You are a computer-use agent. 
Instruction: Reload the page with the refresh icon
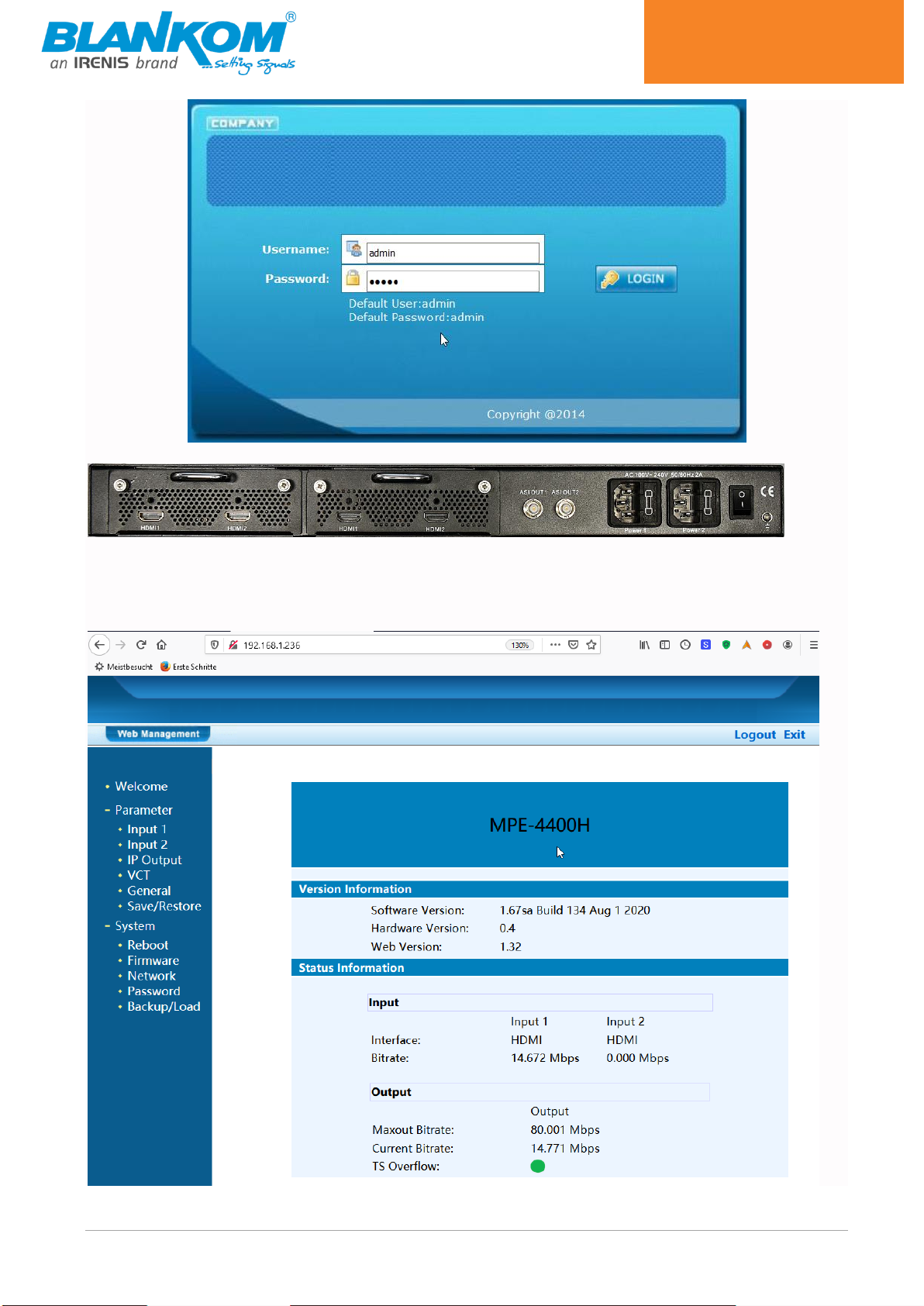pyautogui.click(x=141, y=645)
